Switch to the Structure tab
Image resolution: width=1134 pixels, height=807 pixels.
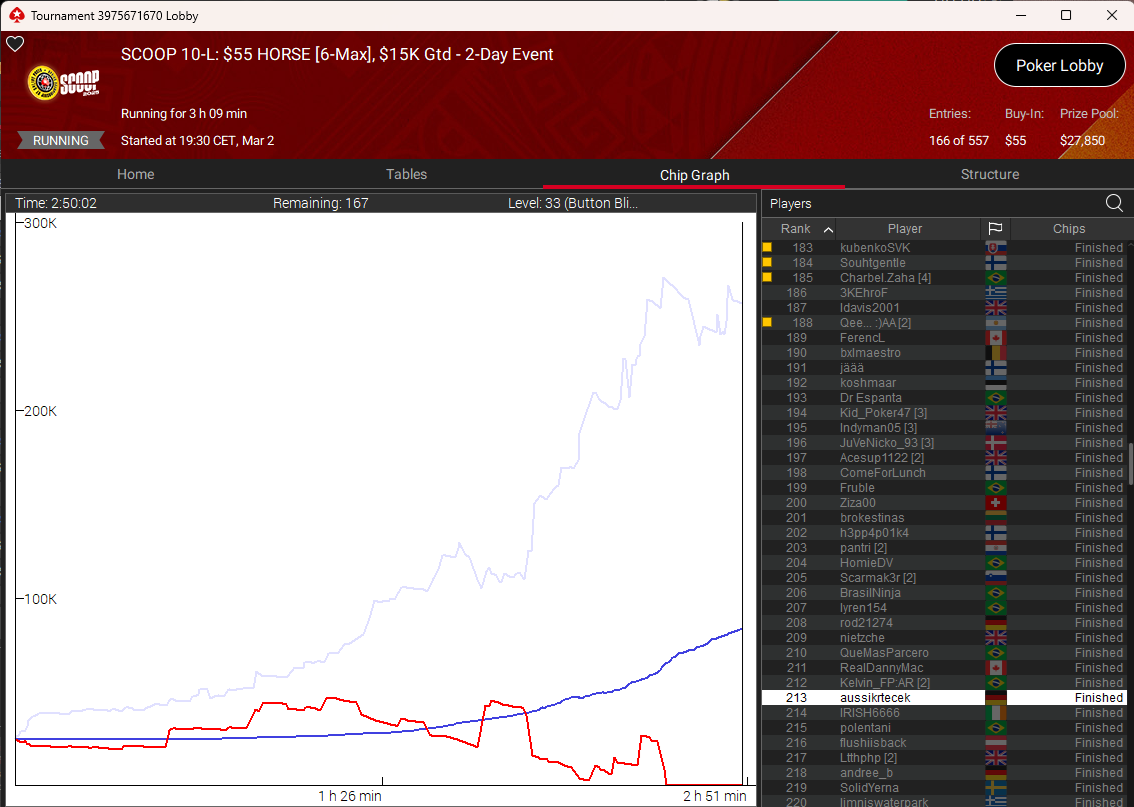pos(990,174)
